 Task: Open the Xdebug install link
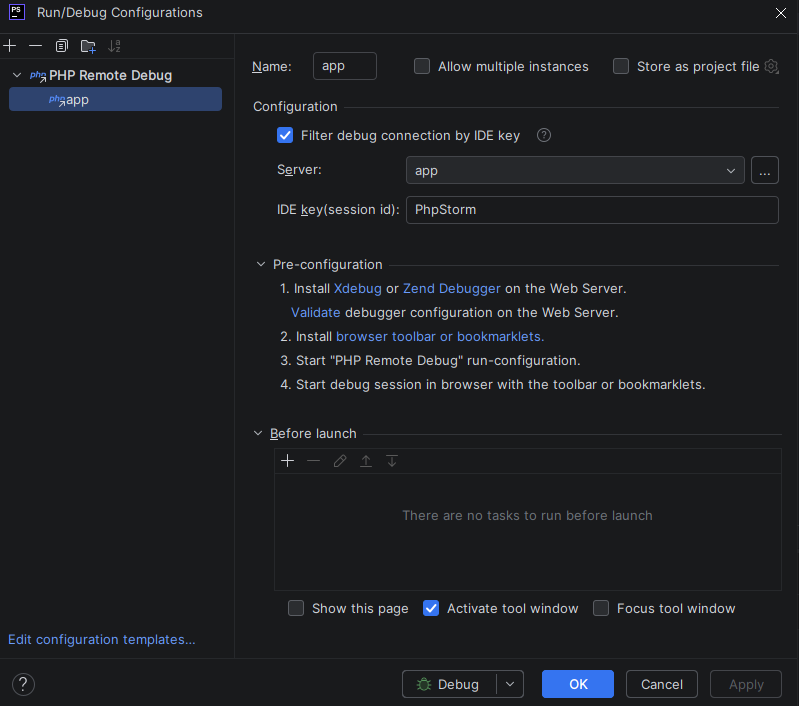[x=358, y=288]
